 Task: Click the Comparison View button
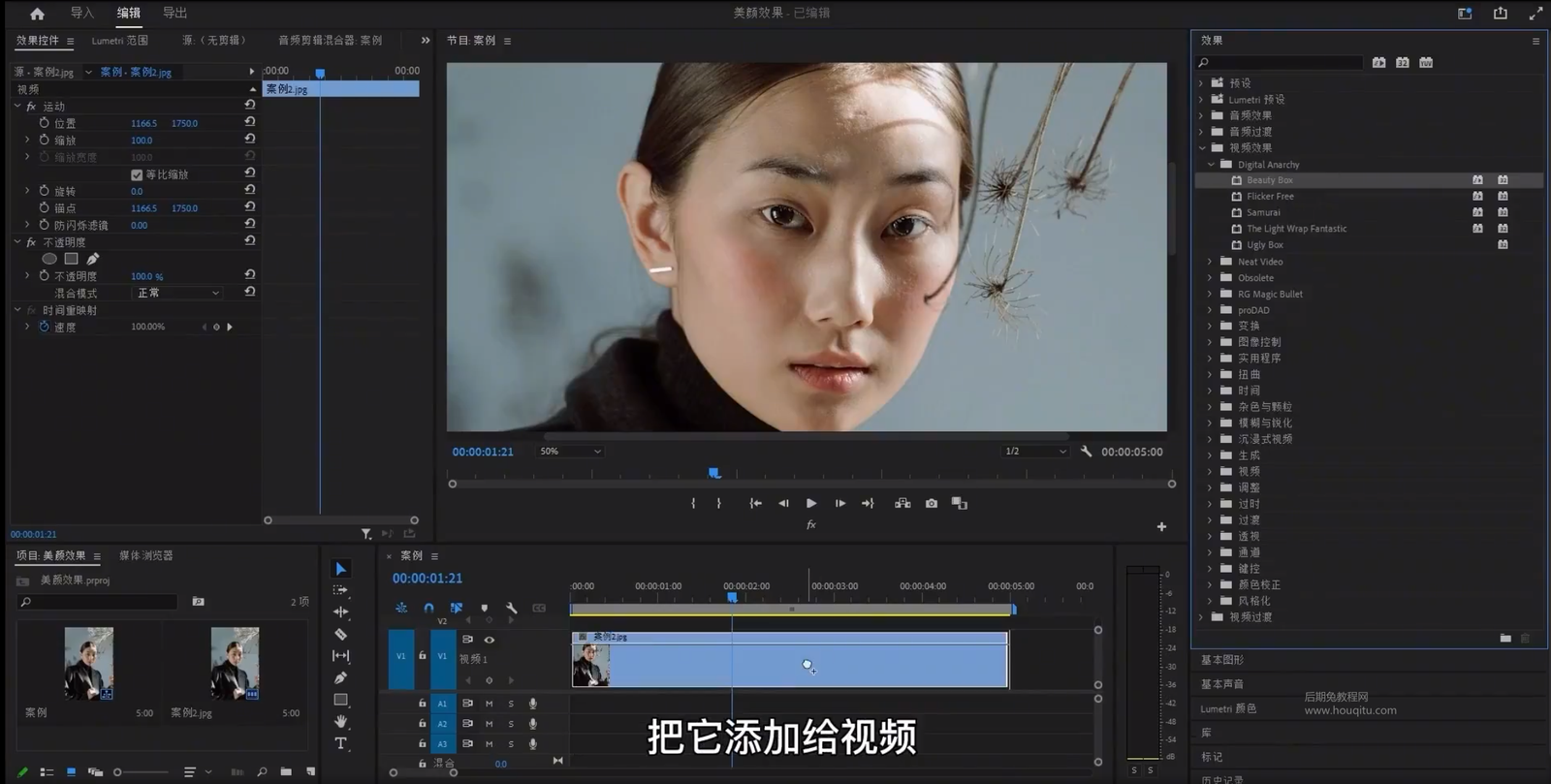[x=960, y=503]
